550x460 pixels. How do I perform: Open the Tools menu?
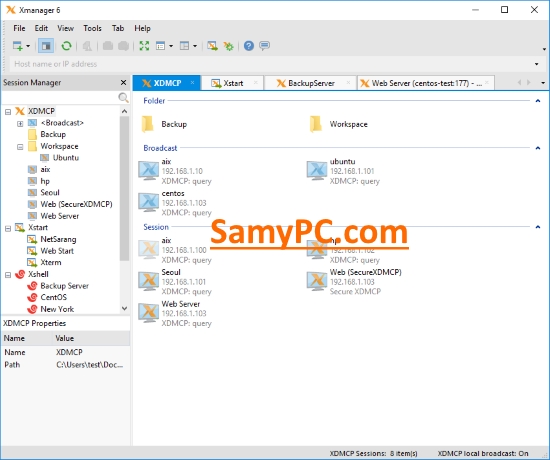[92, 28]
